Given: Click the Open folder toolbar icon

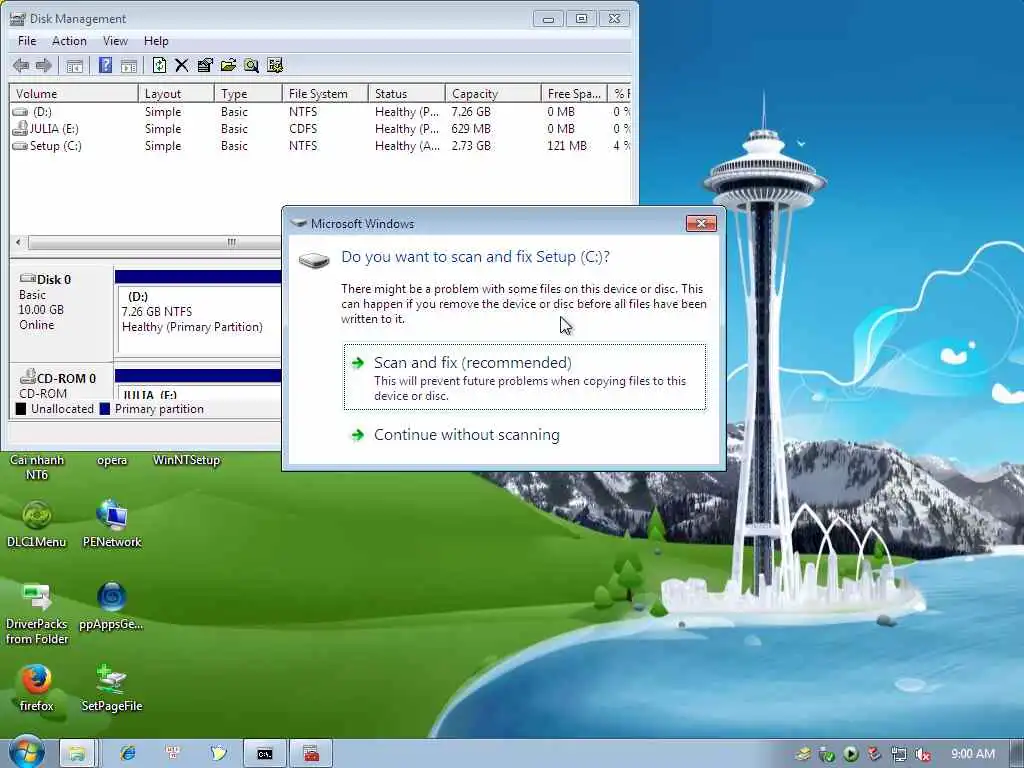Looking at the screenshot, I should (x=228, y=65).
